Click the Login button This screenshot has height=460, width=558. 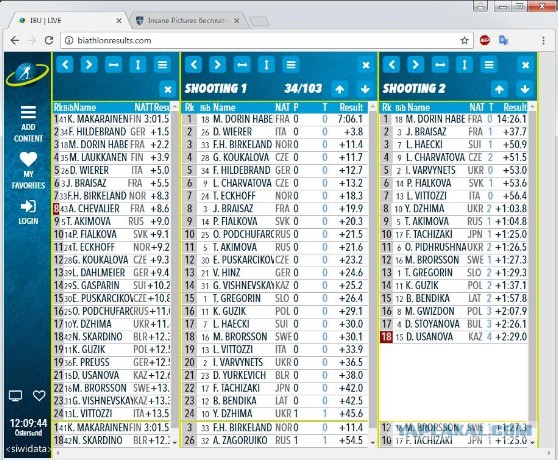tap(28, 212)
